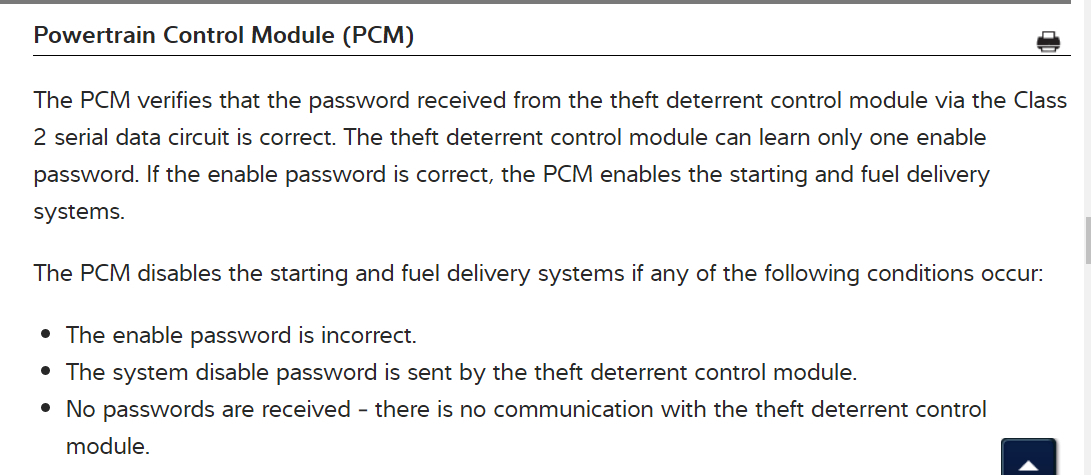
Task: Click the word "systems." ending the first paragraph
Action: click(79, 211)
